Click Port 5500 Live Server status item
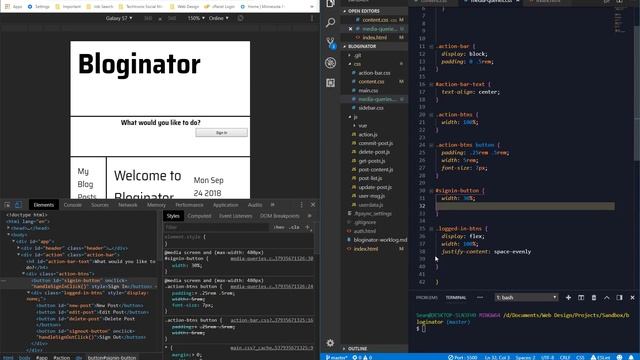This screenshot has width=640, height=360. [x=462, y=357]
